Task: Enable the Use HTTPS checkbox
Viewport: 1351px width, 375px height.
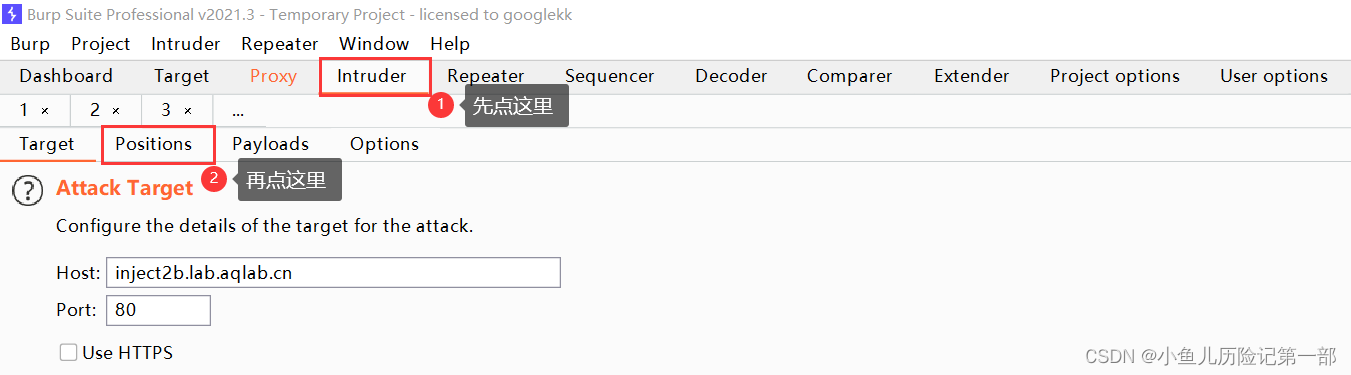Action: (x=68, y=352)
